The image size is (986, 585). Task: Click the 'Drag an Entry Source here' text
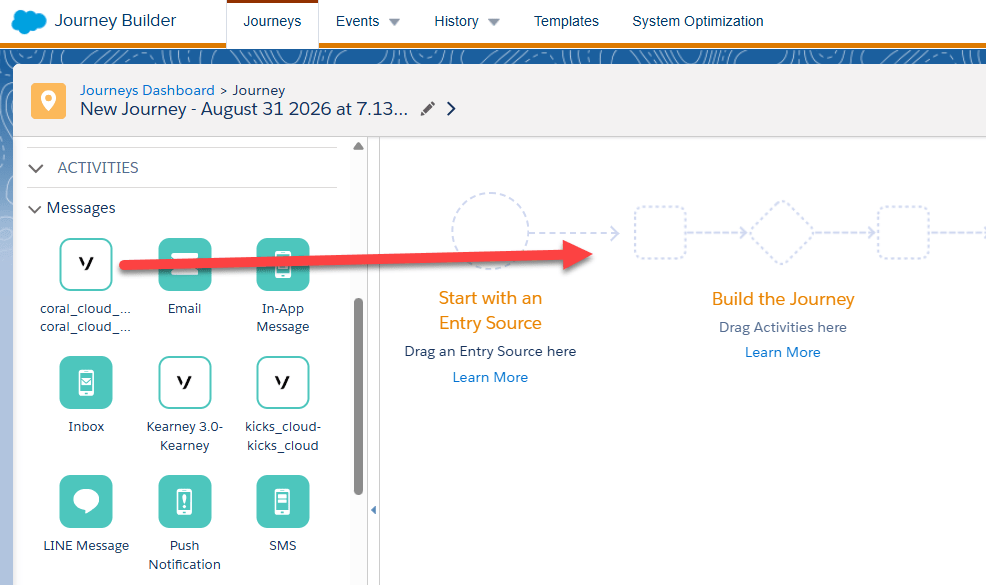[x=490, y=351]
